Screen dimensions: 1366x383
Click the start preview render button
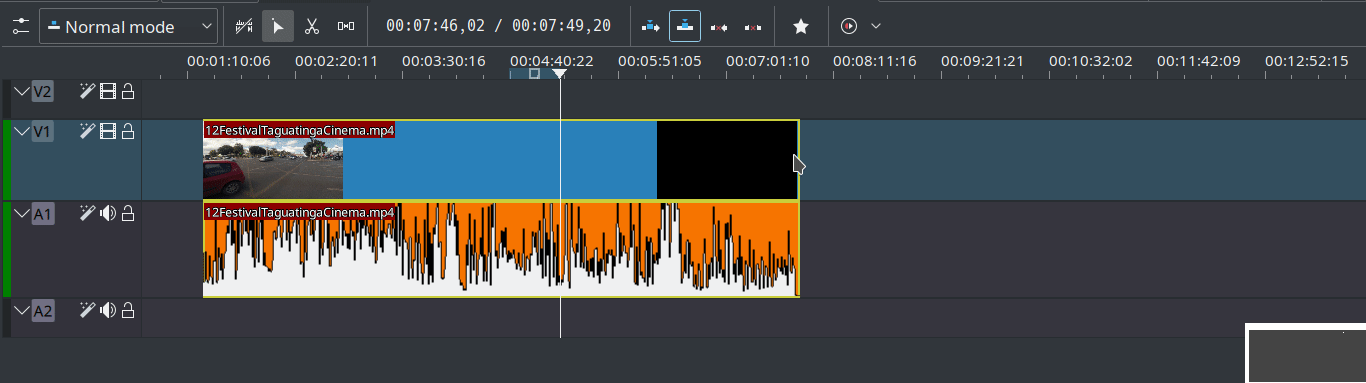849,26
